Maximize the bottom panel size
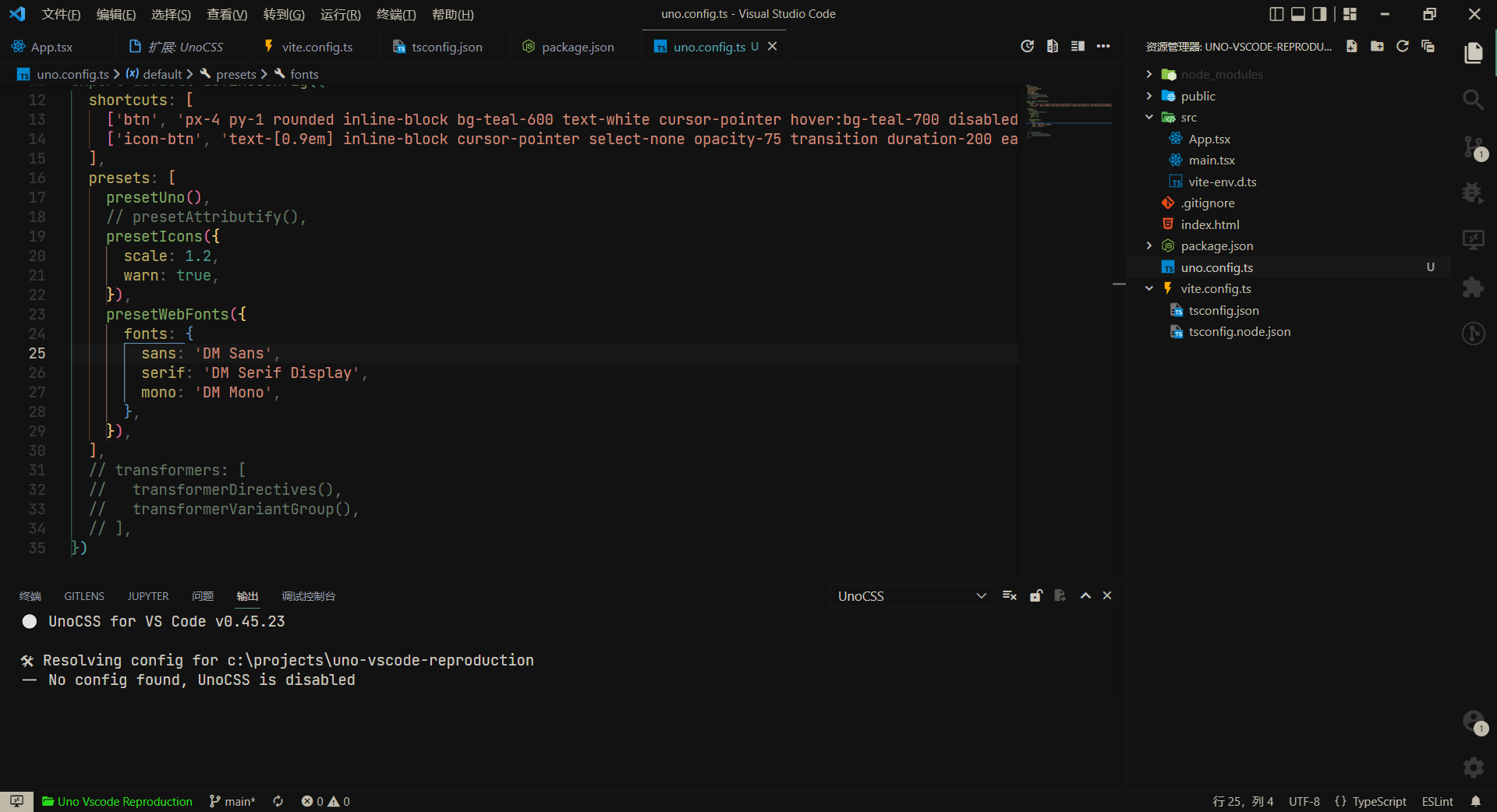Viewport: 1497px width, 812px height. 1085,596
